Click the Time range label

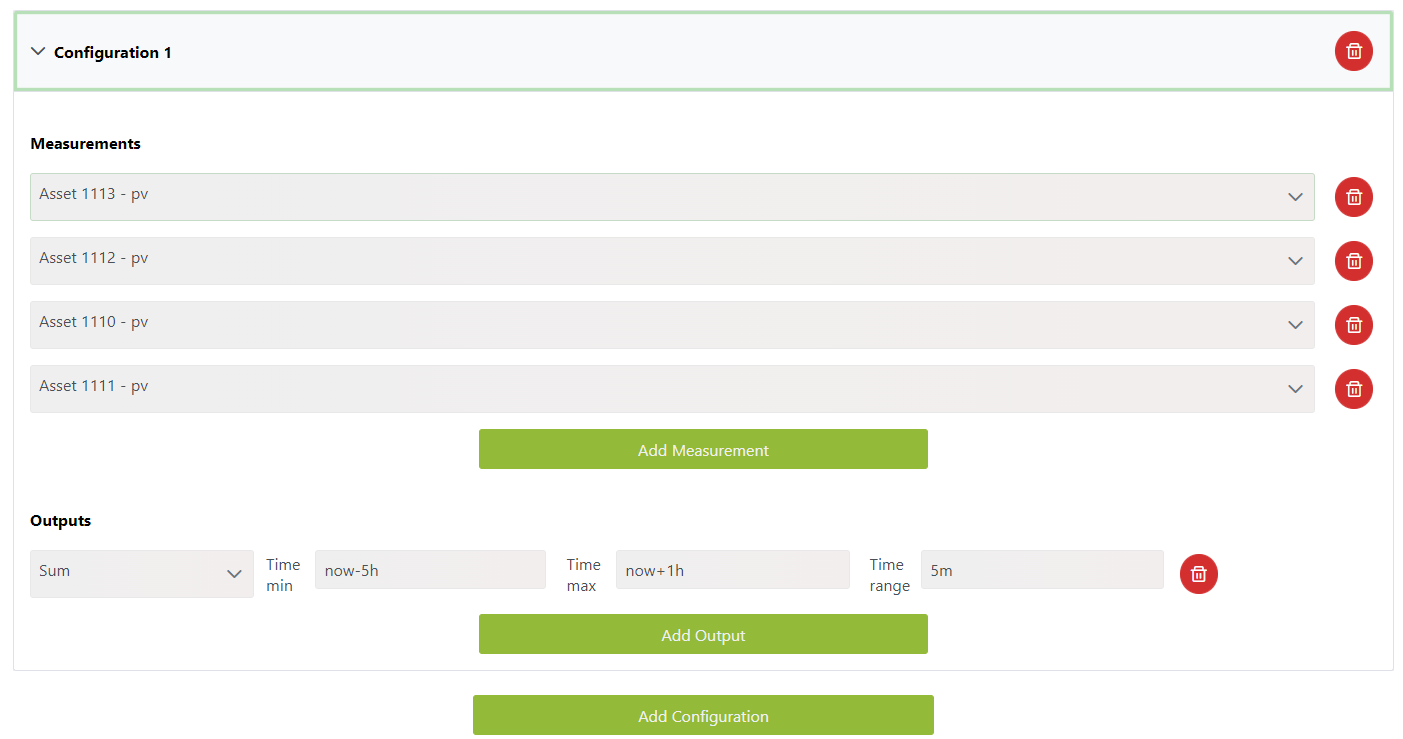889,575
